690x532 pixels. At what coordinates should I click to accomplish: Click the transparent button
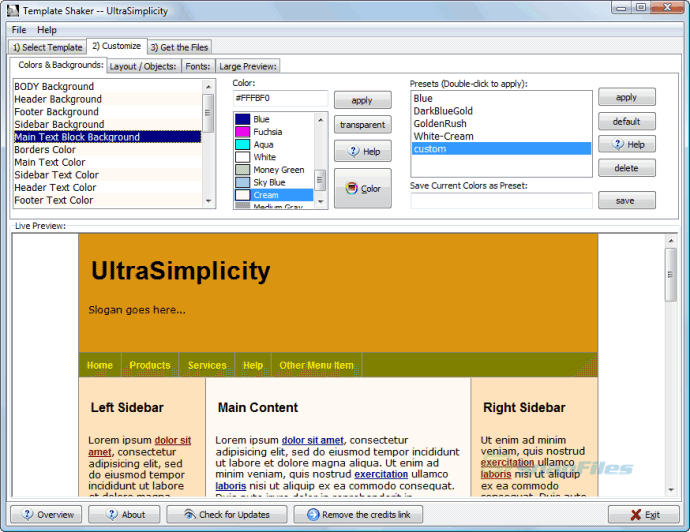click(363, 125)
